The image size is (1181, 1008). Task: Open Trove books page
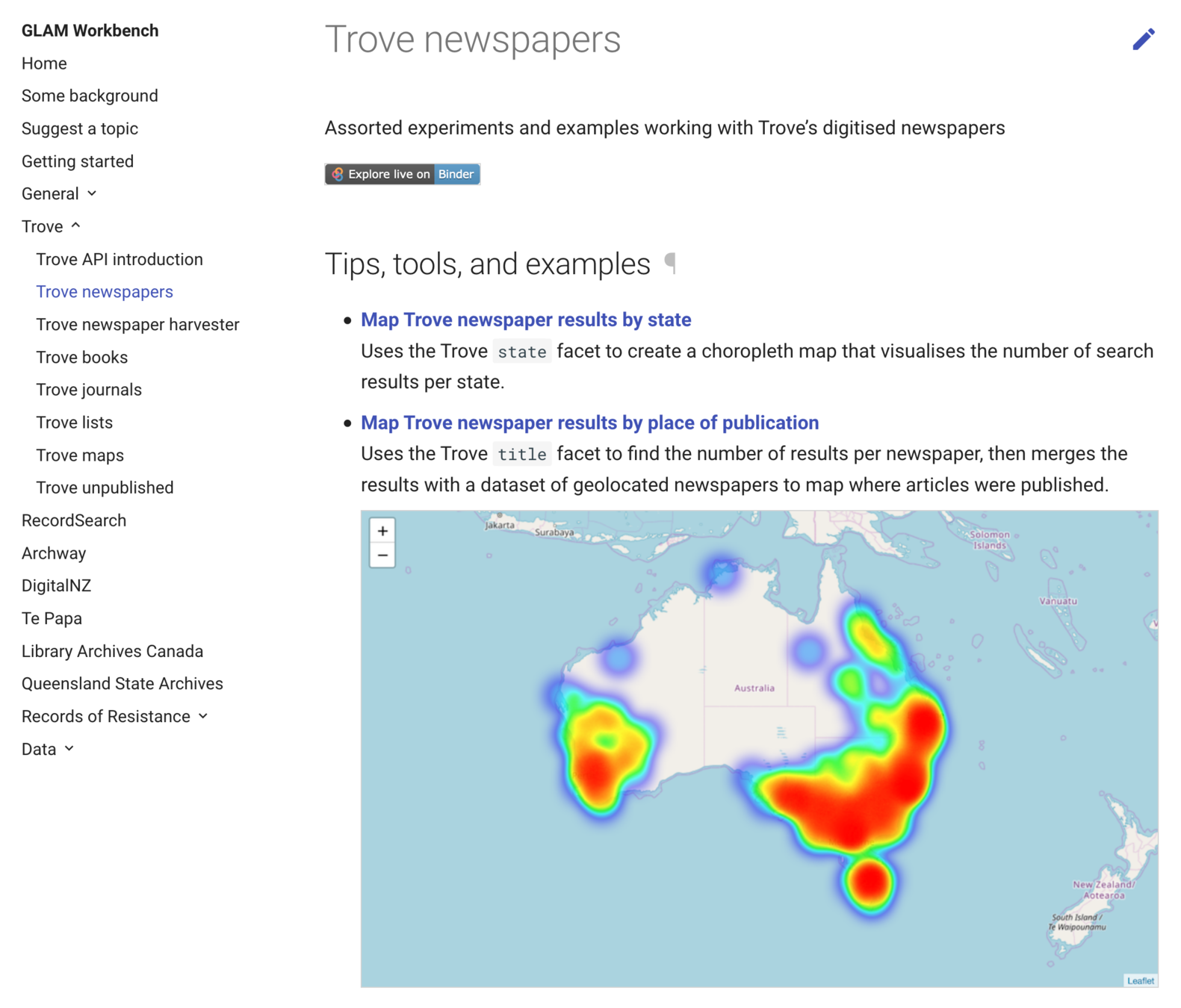pos(82,357)
